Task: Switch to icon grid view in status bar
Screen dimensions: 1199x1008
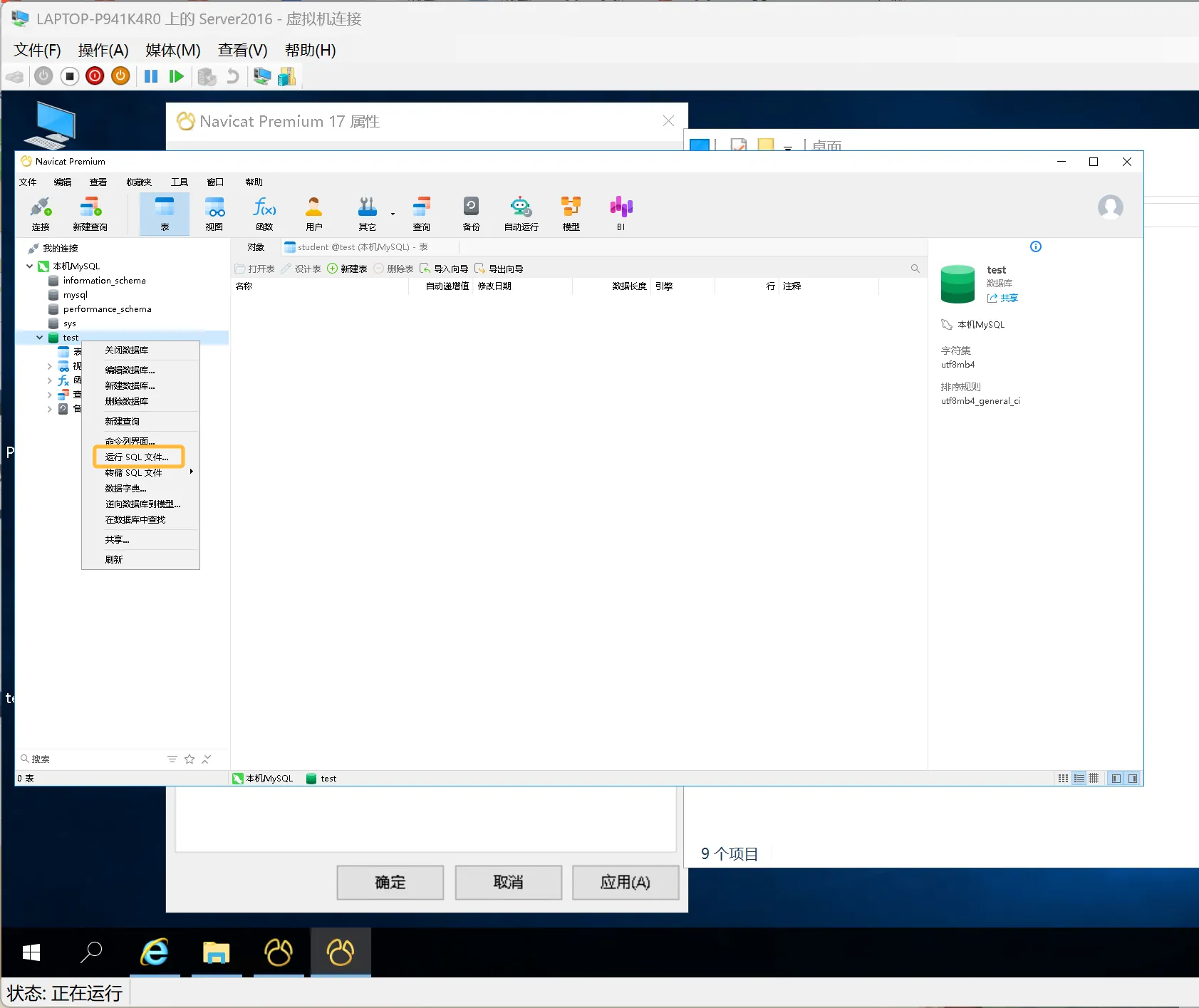Action: [1063, 779]
